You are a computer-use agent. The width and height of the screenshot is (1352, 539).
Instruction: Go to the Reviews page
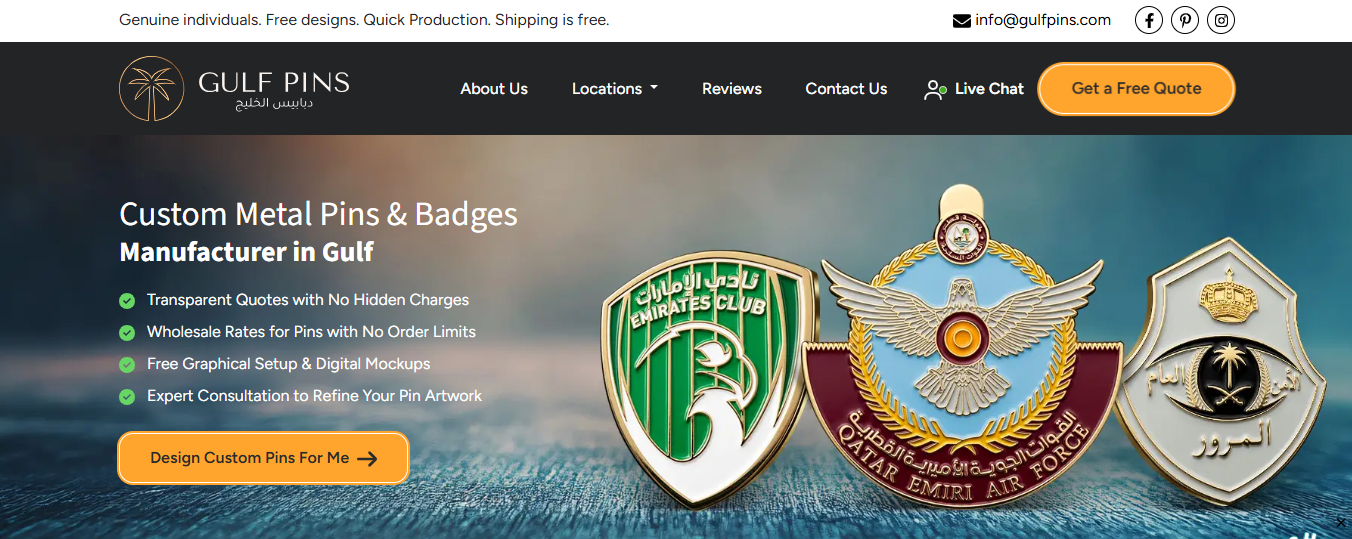tap(732, 88)
